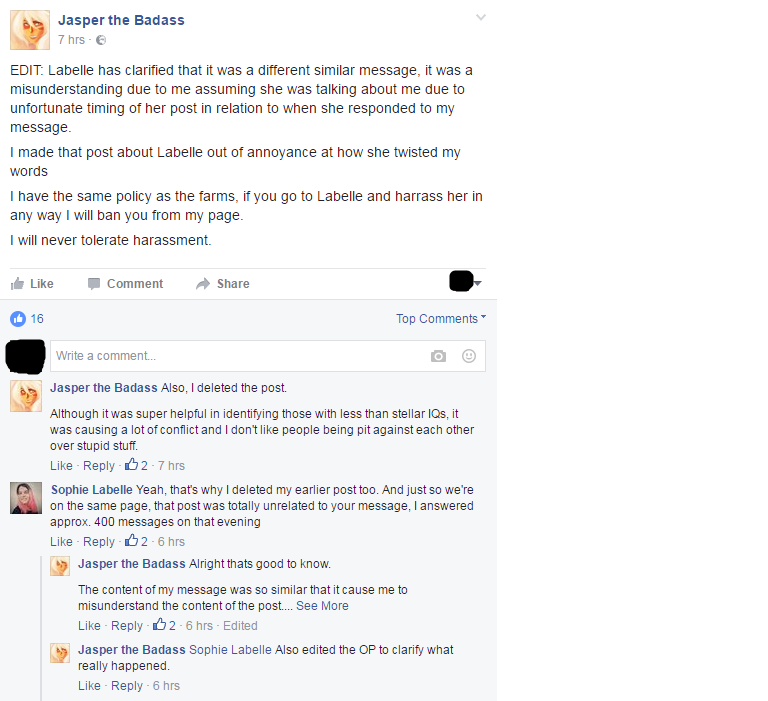Open the blue like-count reaction icon showing 16

[18, 319]
